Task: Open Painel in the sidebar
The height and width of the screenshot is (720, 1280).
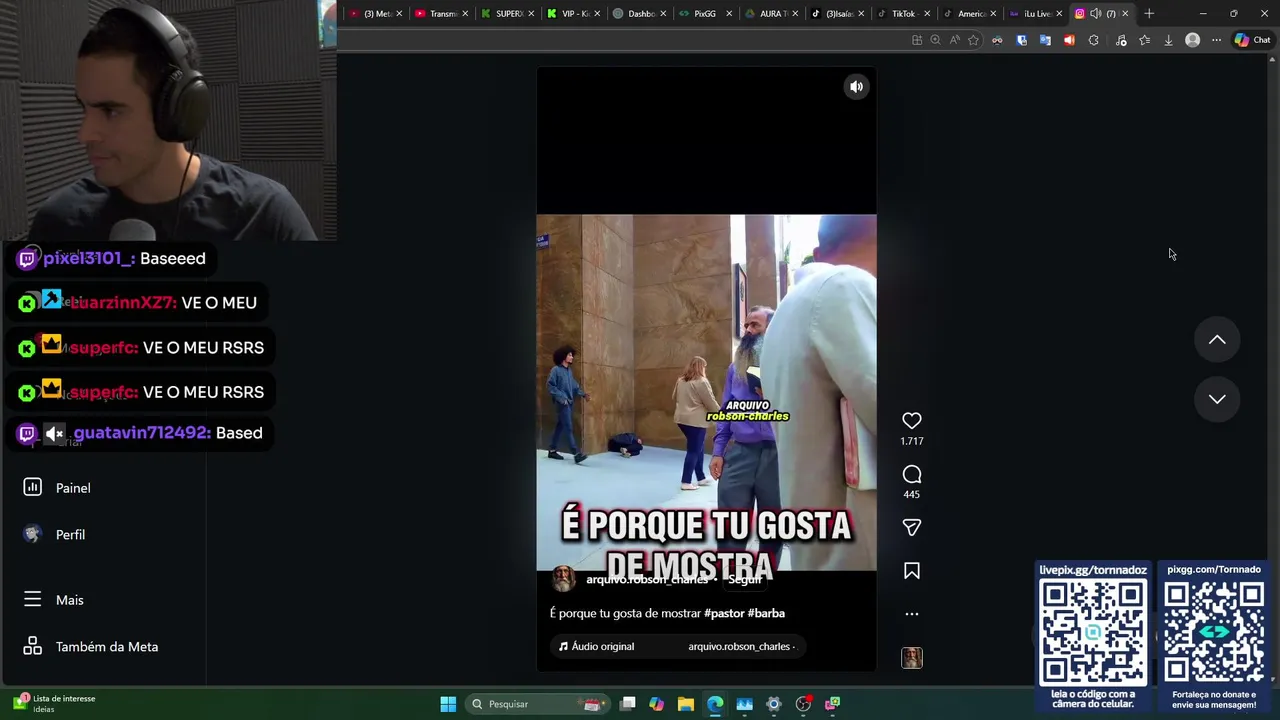Action: 73,488
